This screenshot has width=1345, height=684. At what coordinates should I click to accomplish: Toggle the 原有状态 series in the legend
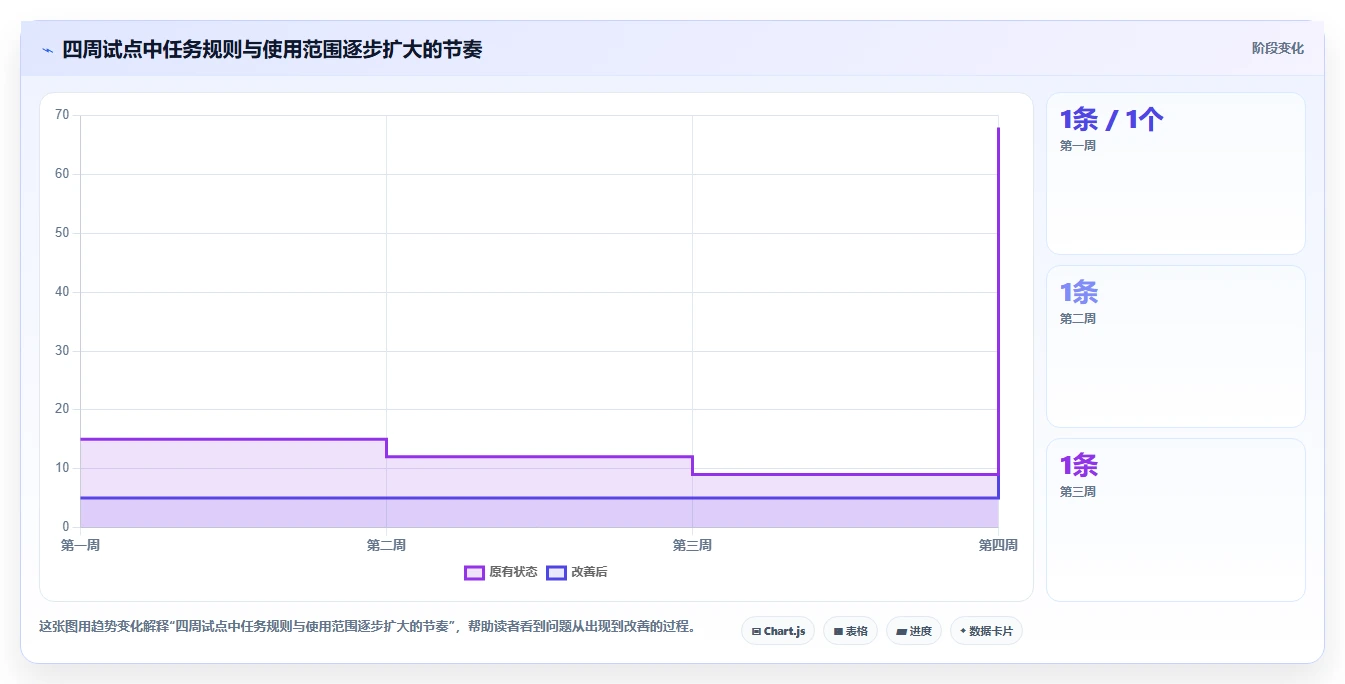[501, 572]
